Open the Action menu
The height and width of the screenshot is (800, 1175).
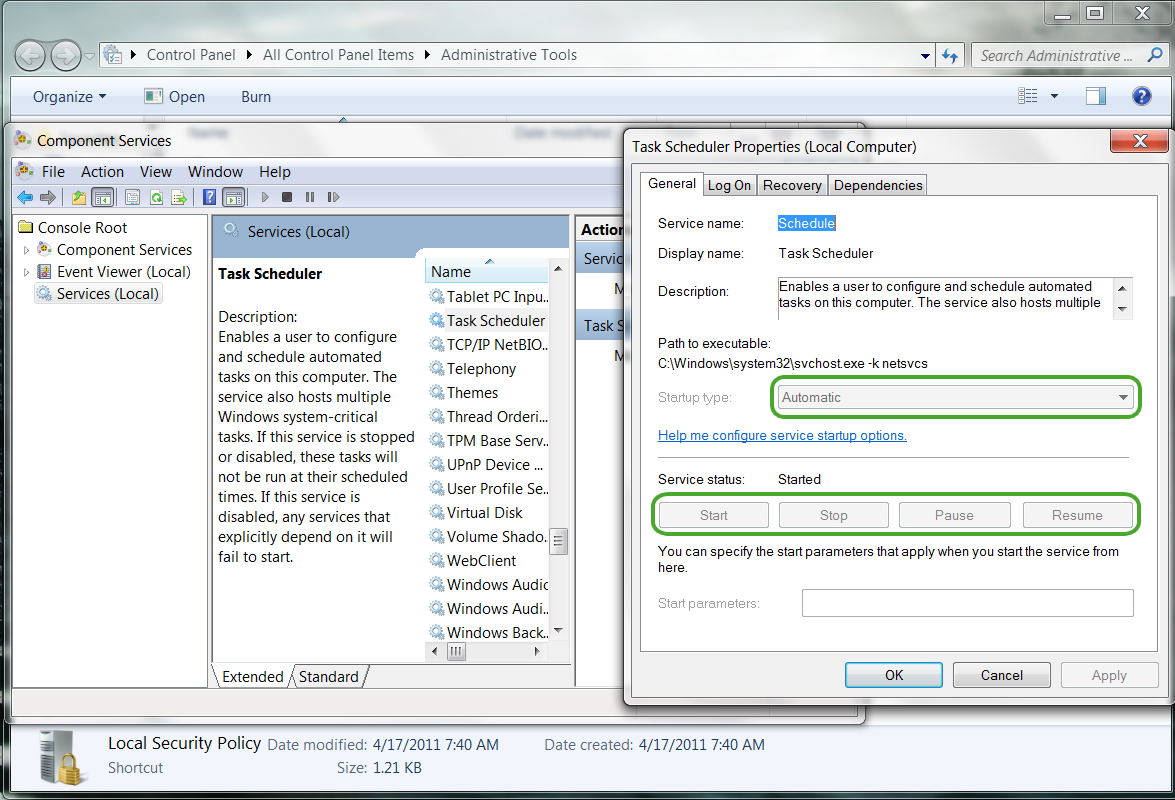pyautogui.click(x=103, y=172)
